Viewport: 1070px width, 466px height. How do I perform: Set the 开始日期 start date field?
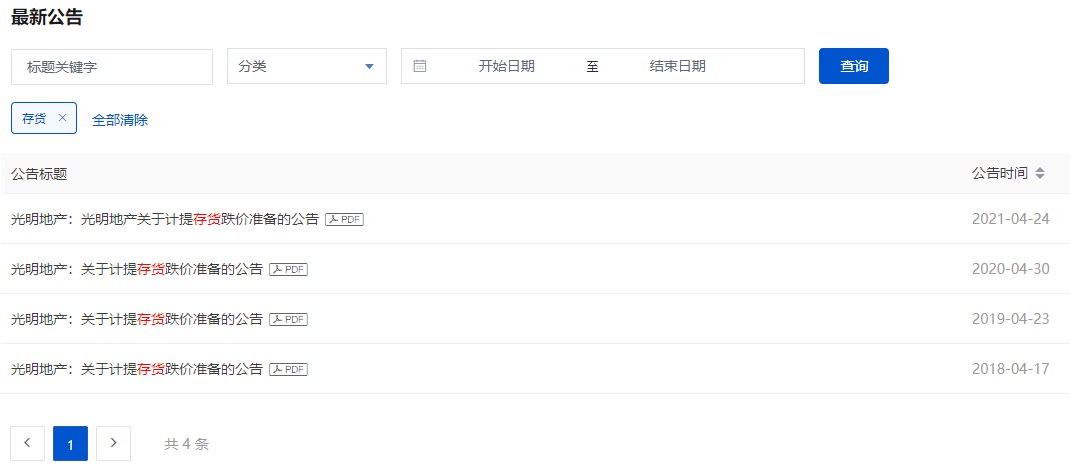click(x=506, y=66)
